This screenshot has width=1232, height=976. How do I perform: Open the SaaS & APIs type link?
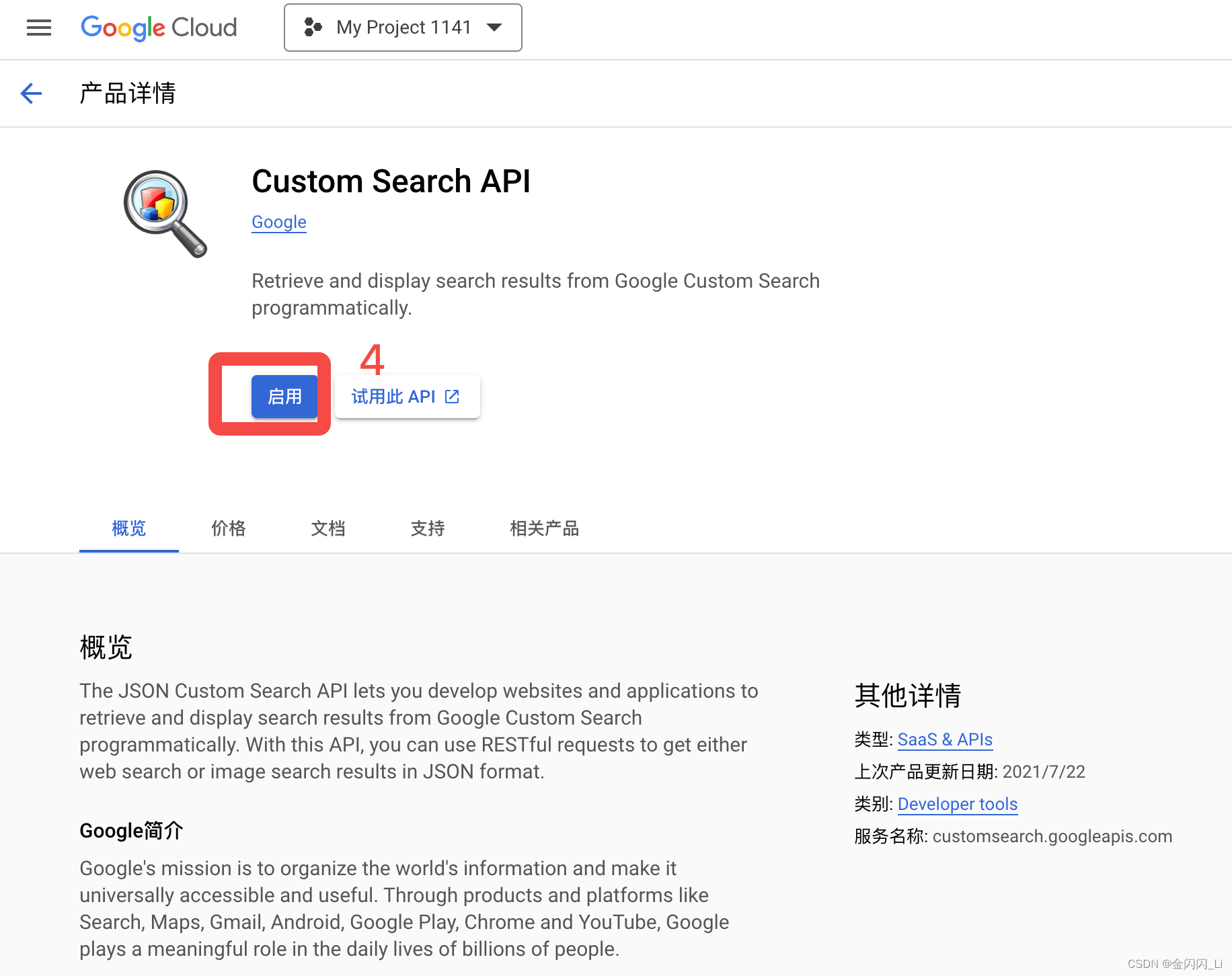click(x=945, y=740)
